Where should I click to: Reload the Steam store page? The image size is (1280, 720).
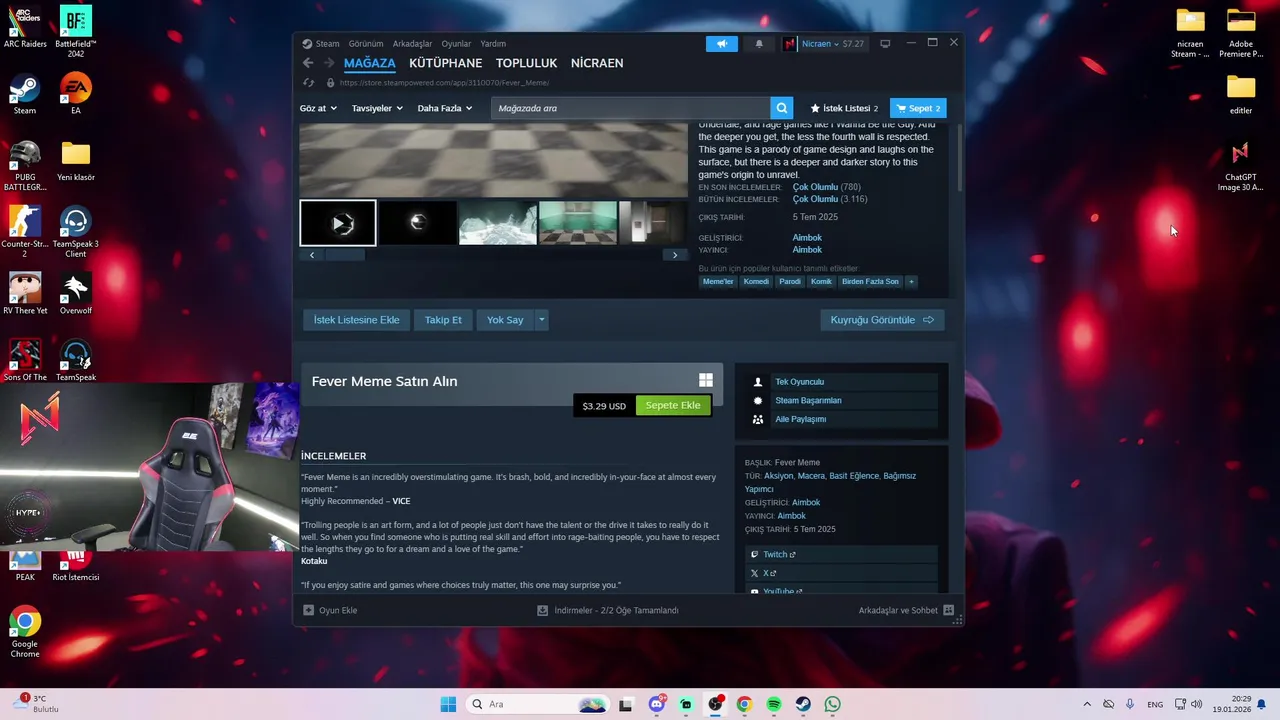click(309, 83)
